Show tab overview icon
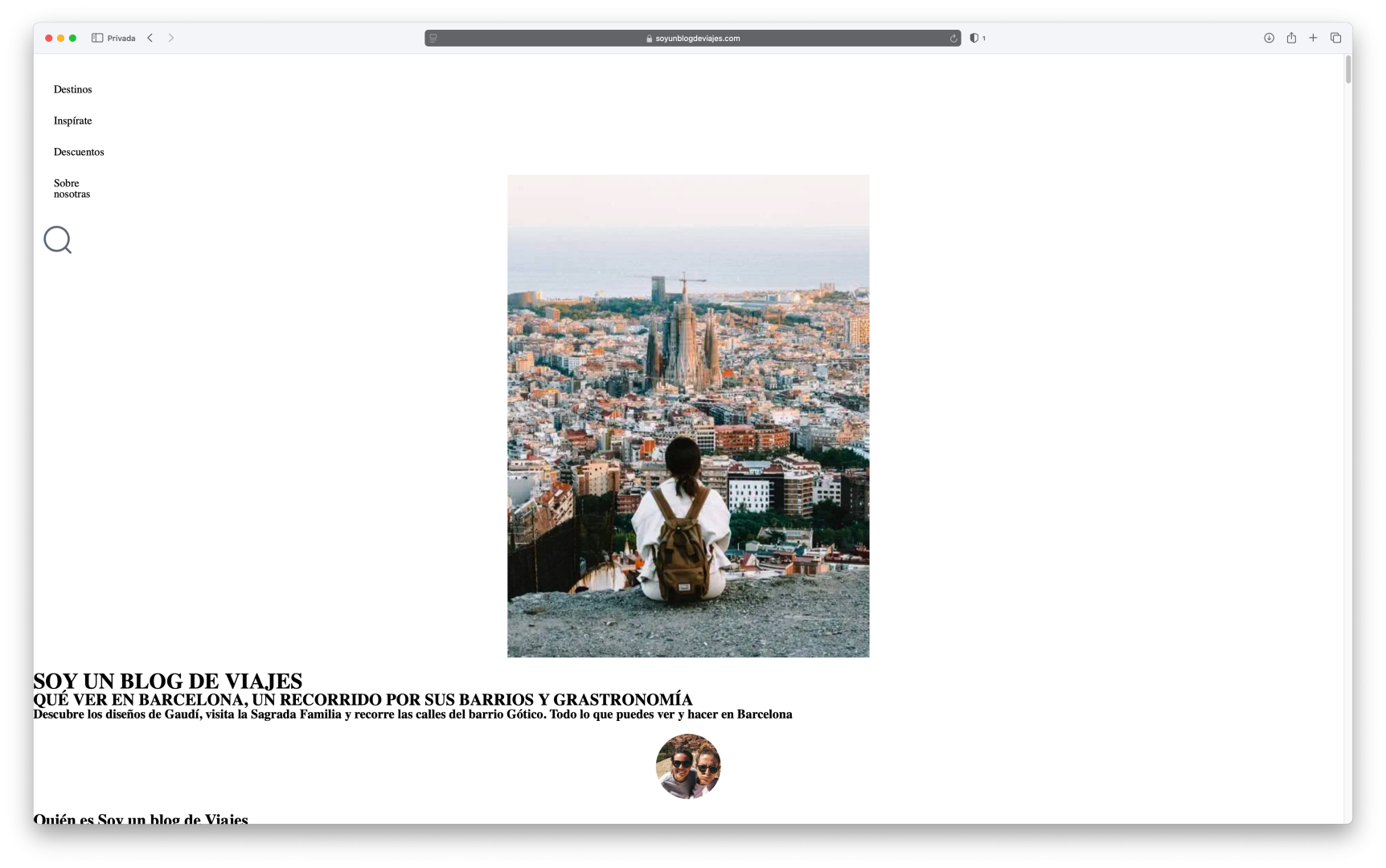Image resolution: width=1386 pixels, height=868 pixels. click(x=1335, y=38)
